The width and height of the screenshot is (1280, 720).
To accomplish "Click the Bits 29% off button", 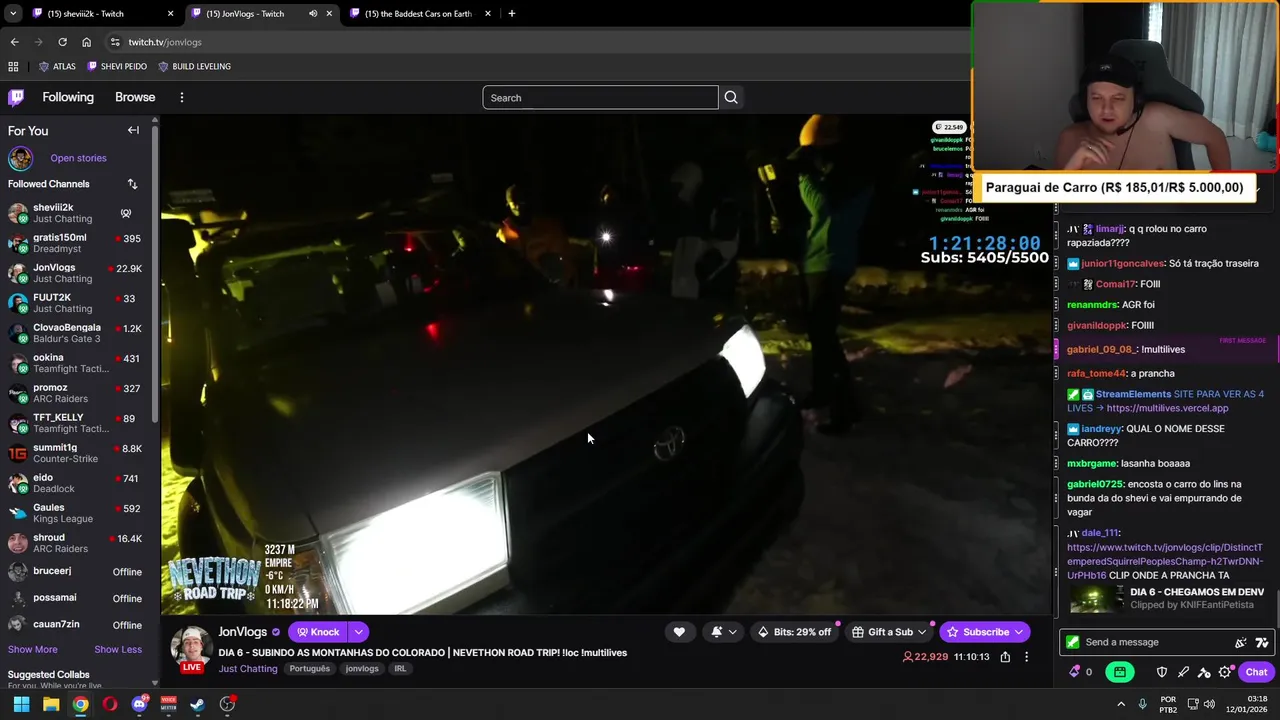I will click(794, 632).
